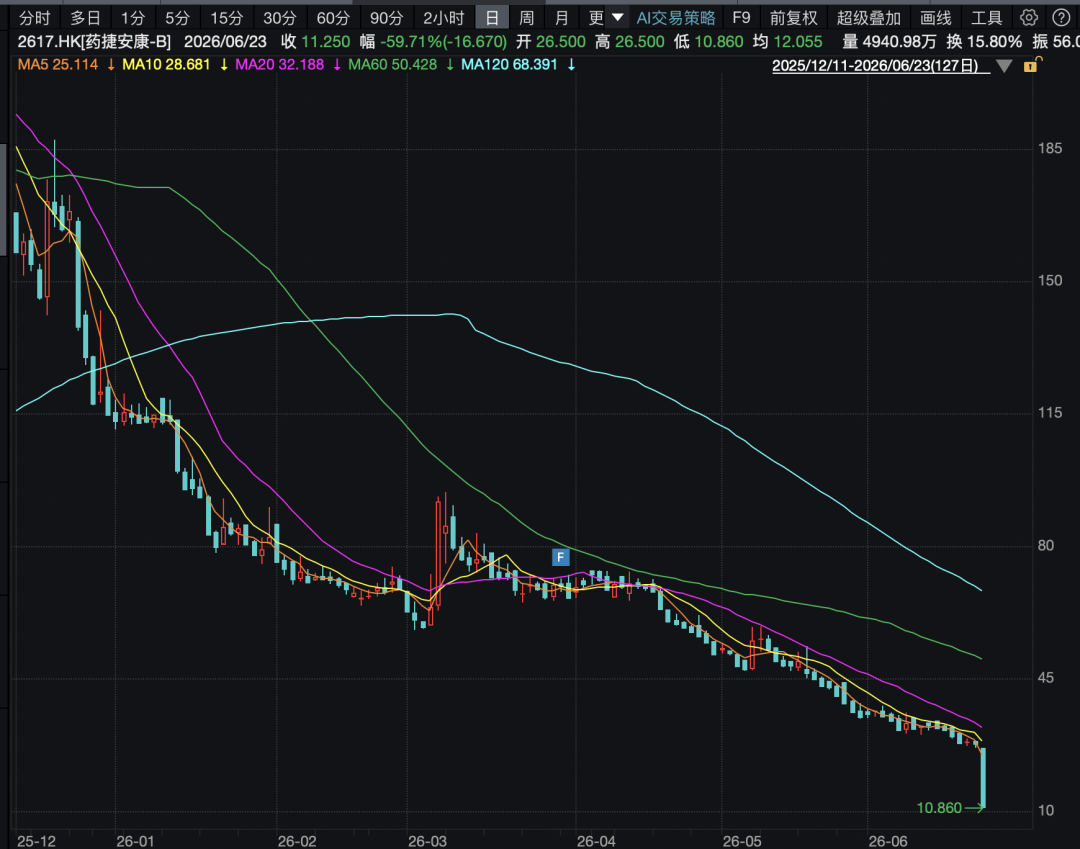Screen dimensions: 1080x849
Task: Open AI交易策略 trading strategy
Action: 676,18
